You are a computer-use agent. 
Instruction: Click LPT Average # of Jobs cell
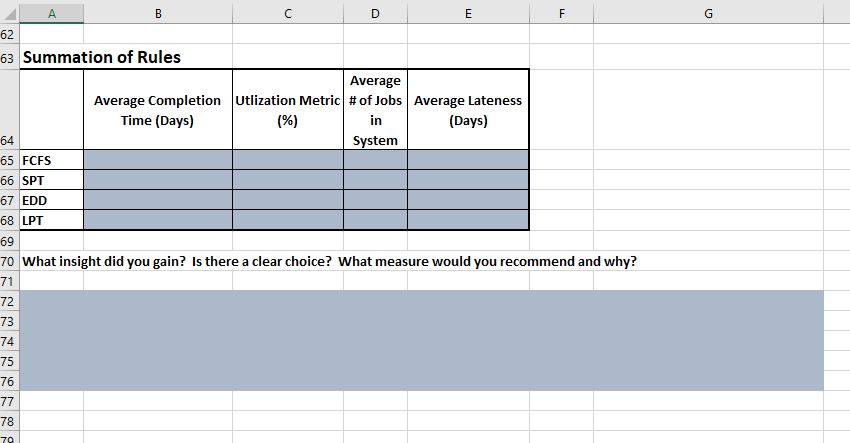point(375,220)
